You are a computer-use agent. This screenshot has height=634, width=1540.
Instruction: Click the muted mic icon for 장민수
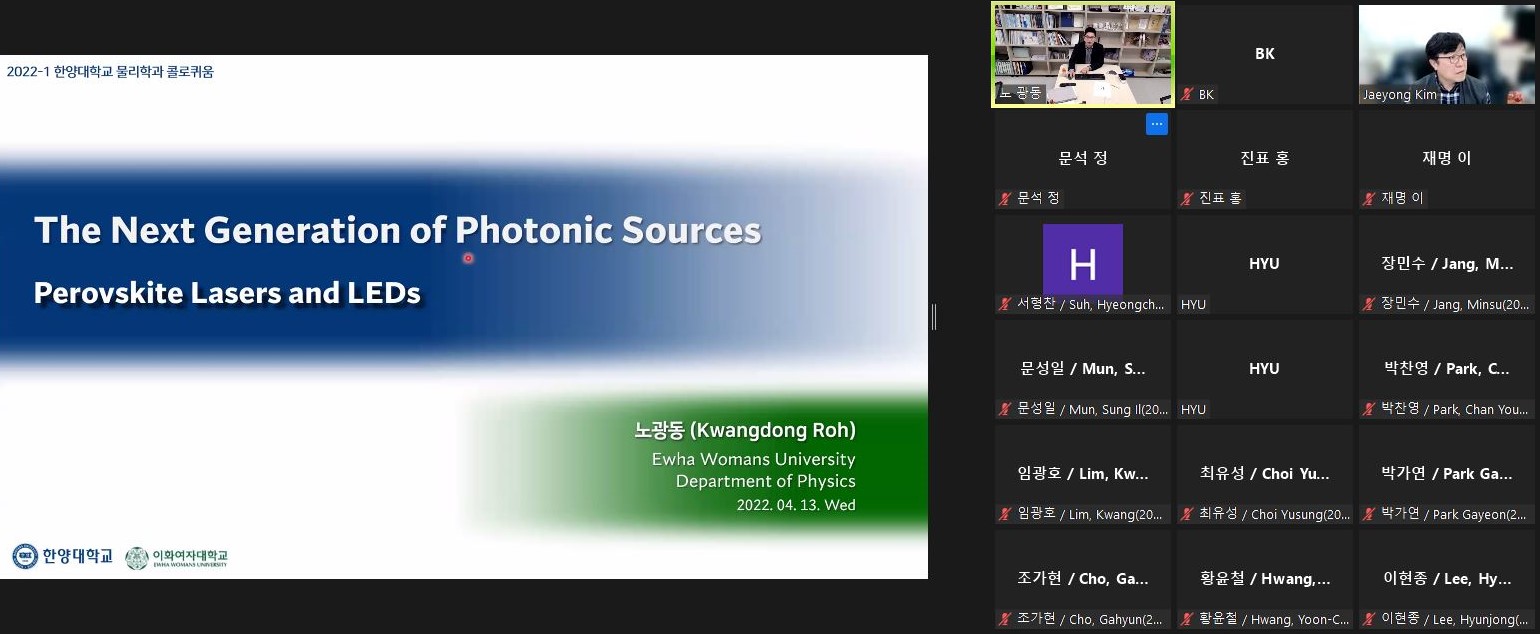1369,304
